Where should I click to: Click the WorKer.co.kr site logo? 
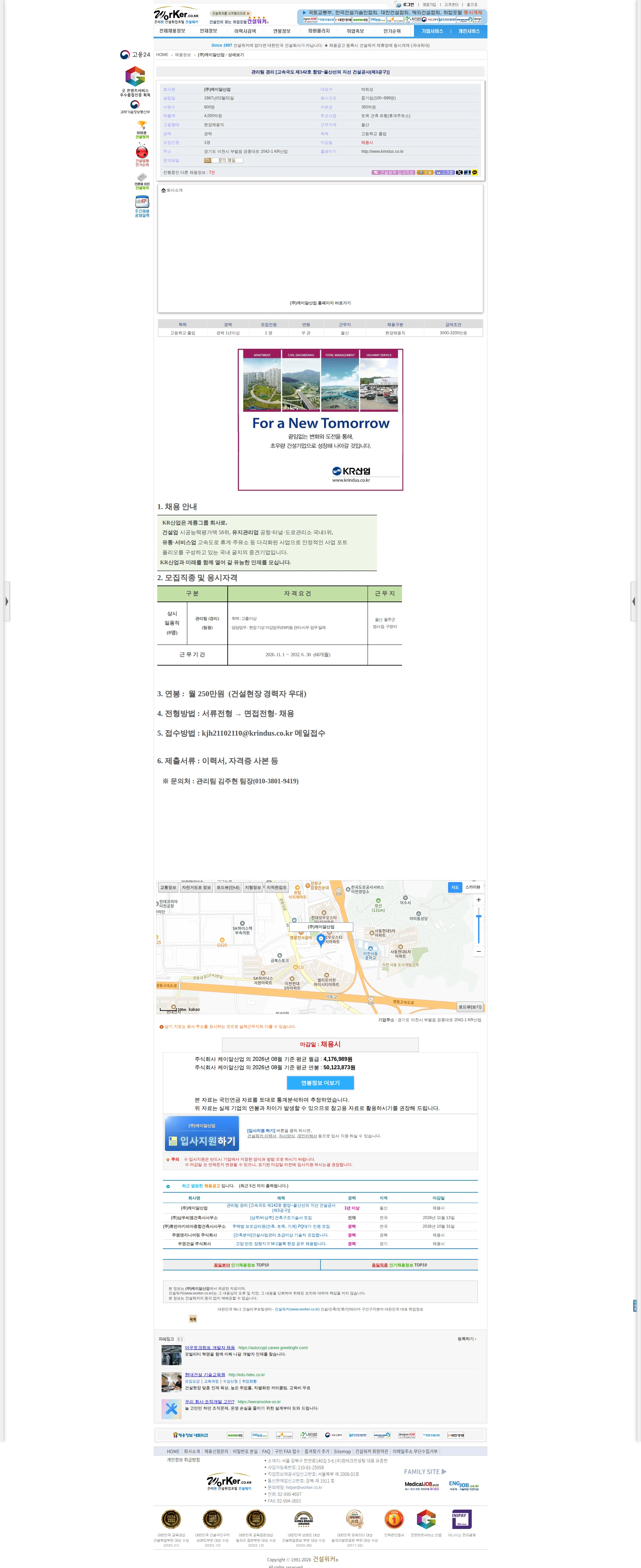click(x=176, y=15)
